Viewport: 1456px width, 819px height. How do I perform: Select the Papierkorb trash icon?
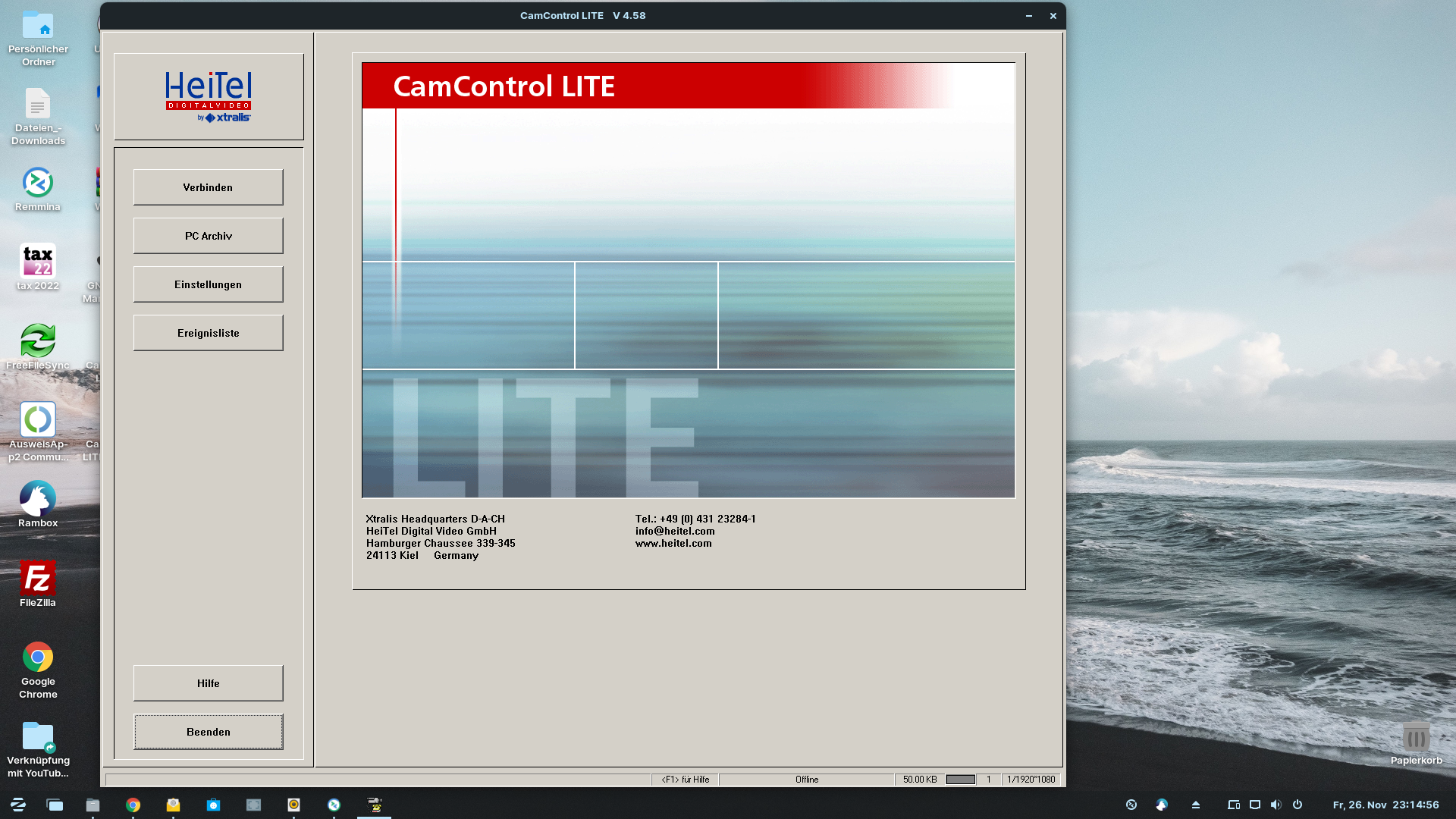pyautogui.click(x=1416, y=744)
